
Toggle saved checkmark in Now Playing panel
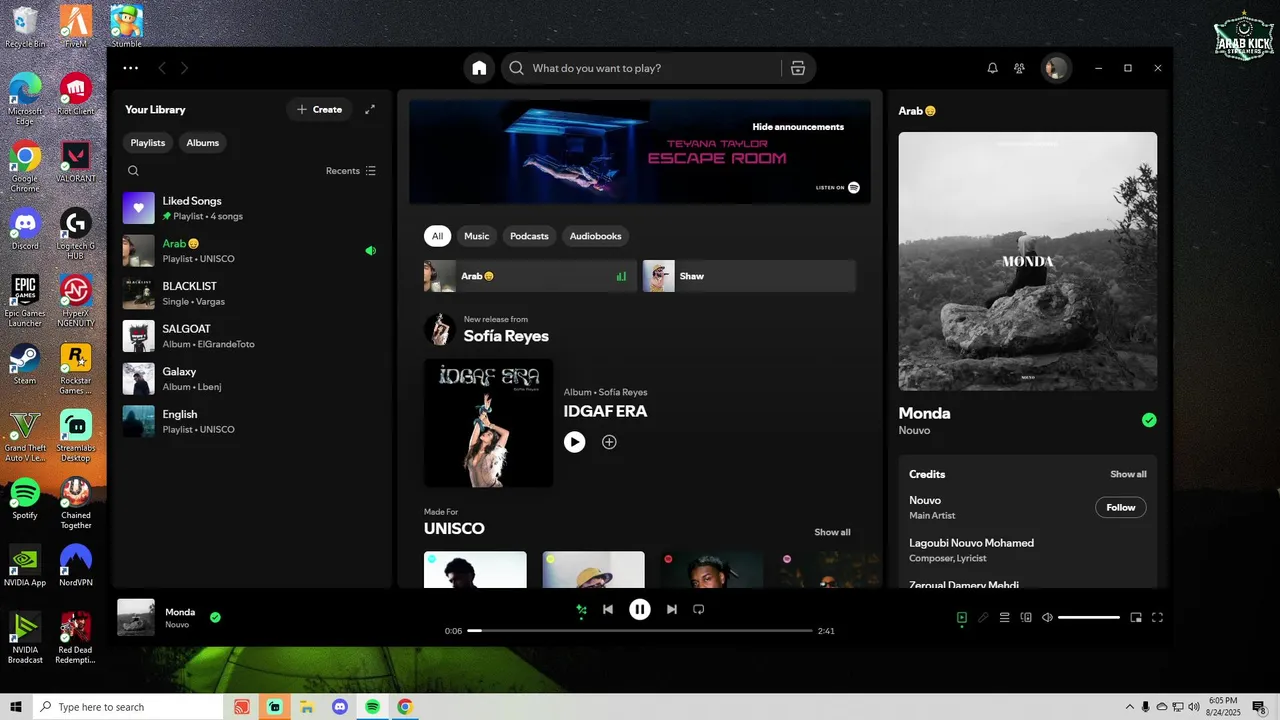coord(1149,420)
